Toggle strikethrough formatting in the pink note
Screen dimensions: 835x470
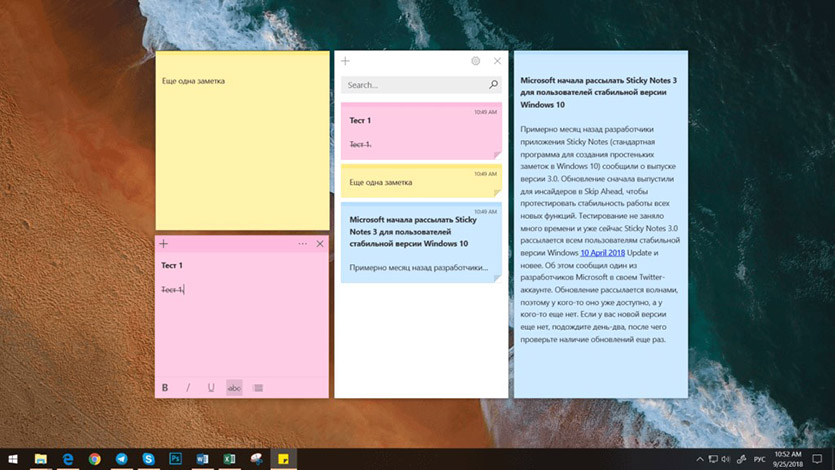coord(234,387)
